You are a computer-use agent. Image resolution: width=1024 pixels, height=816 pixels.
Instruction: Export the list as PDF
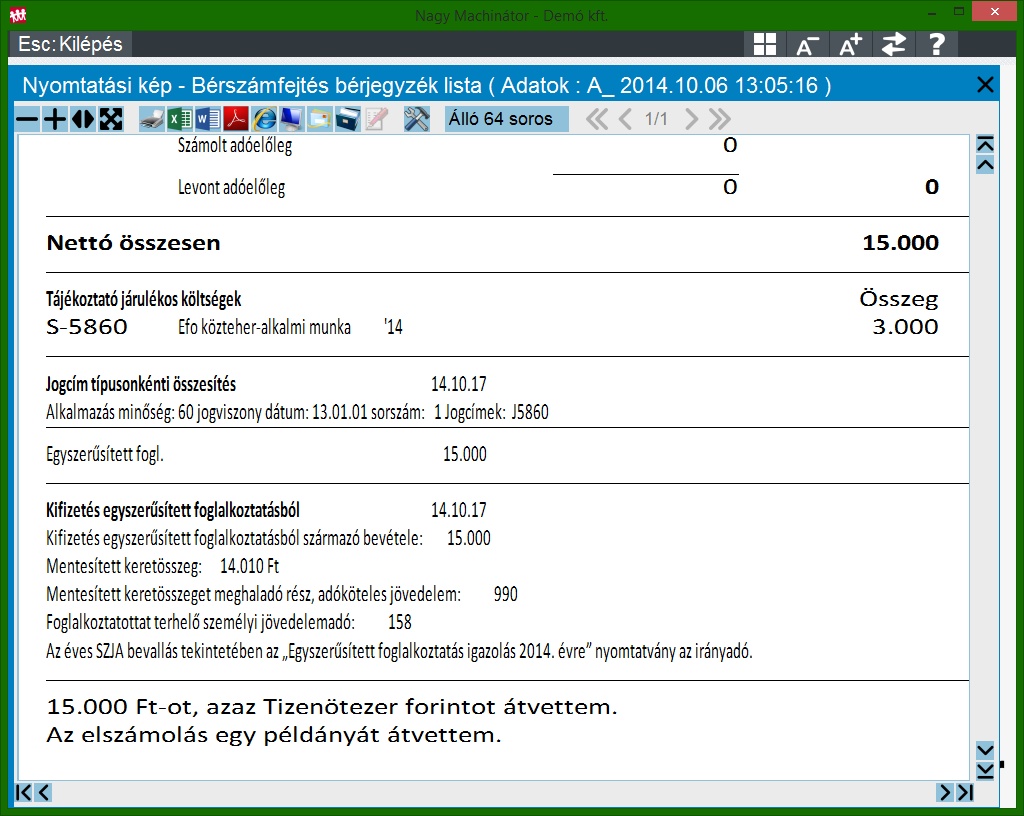point(236,119)
